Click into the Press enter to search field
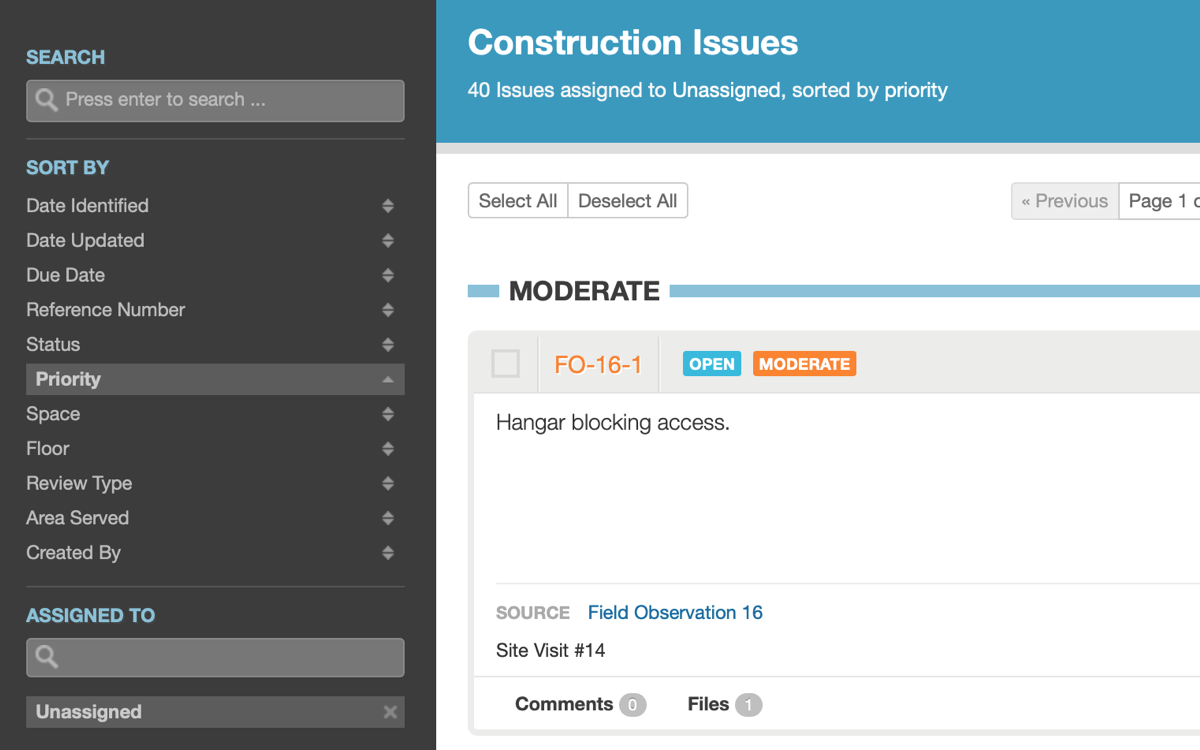Viewport: 1200px width, 750px height. coord(215,100)
